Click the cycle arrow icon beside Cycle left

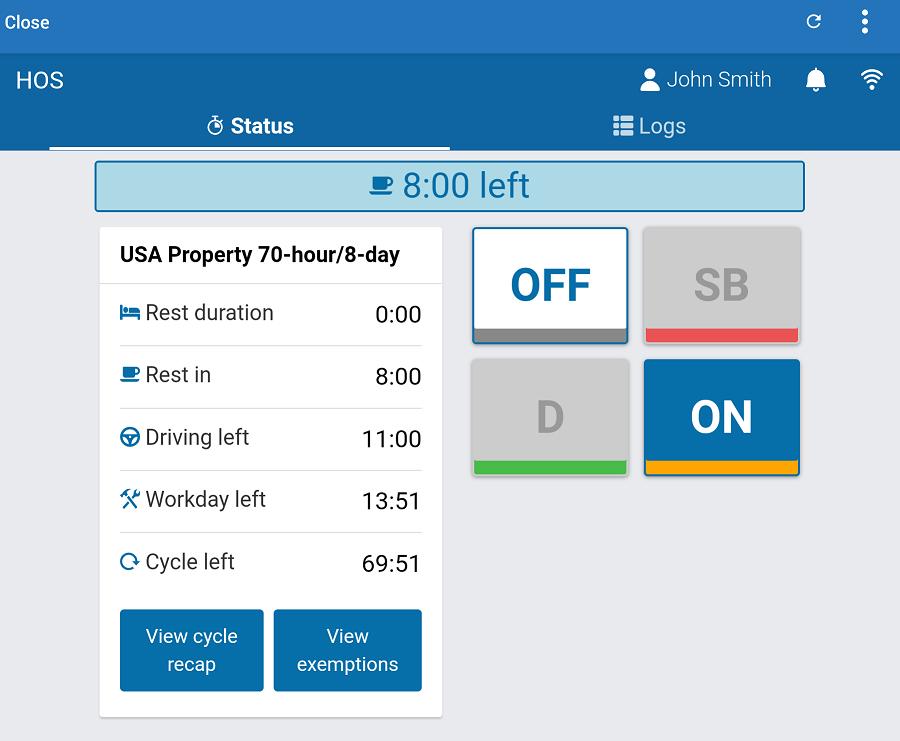click(130, 562)
